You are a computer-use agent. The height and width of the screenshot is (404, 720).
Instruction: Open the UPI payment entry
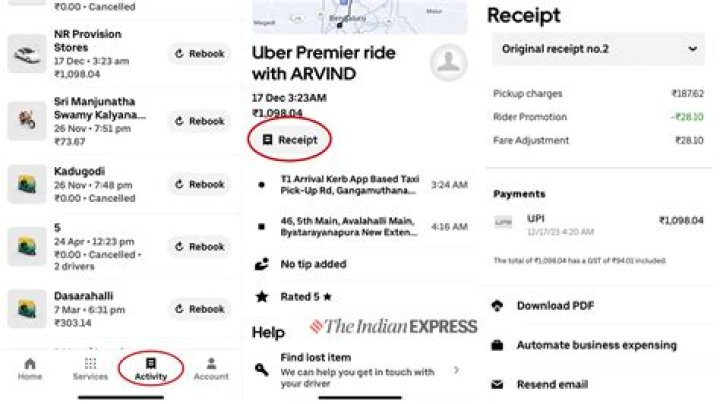coord(598,225)
